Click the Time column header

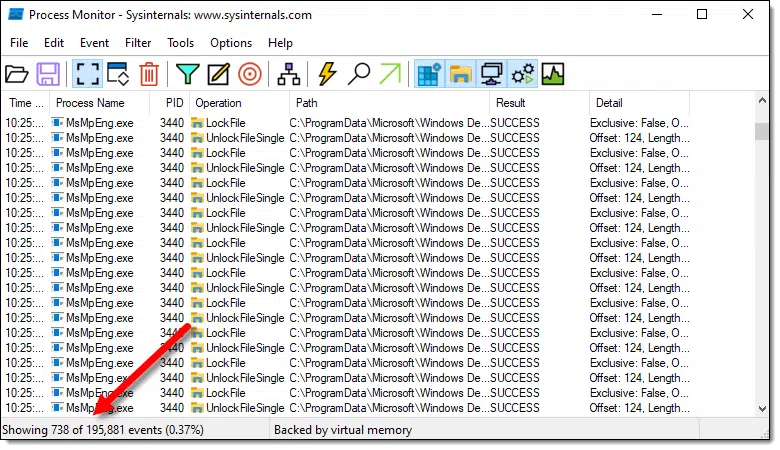[x=26, y=103]
